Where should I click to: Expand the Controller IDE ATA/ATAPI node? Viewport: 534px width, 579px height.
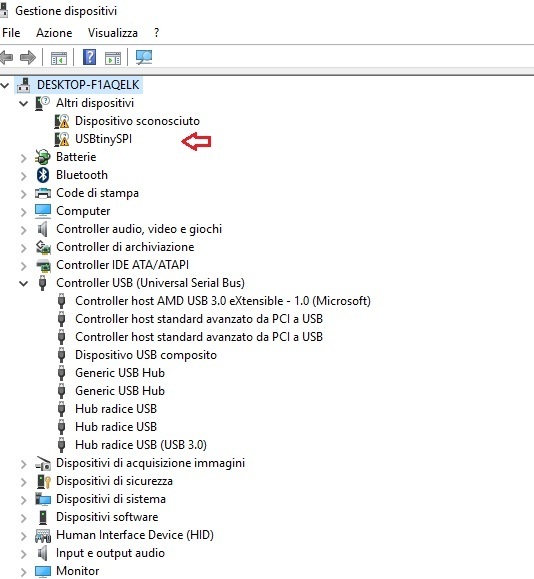click(x=24, y=266)
